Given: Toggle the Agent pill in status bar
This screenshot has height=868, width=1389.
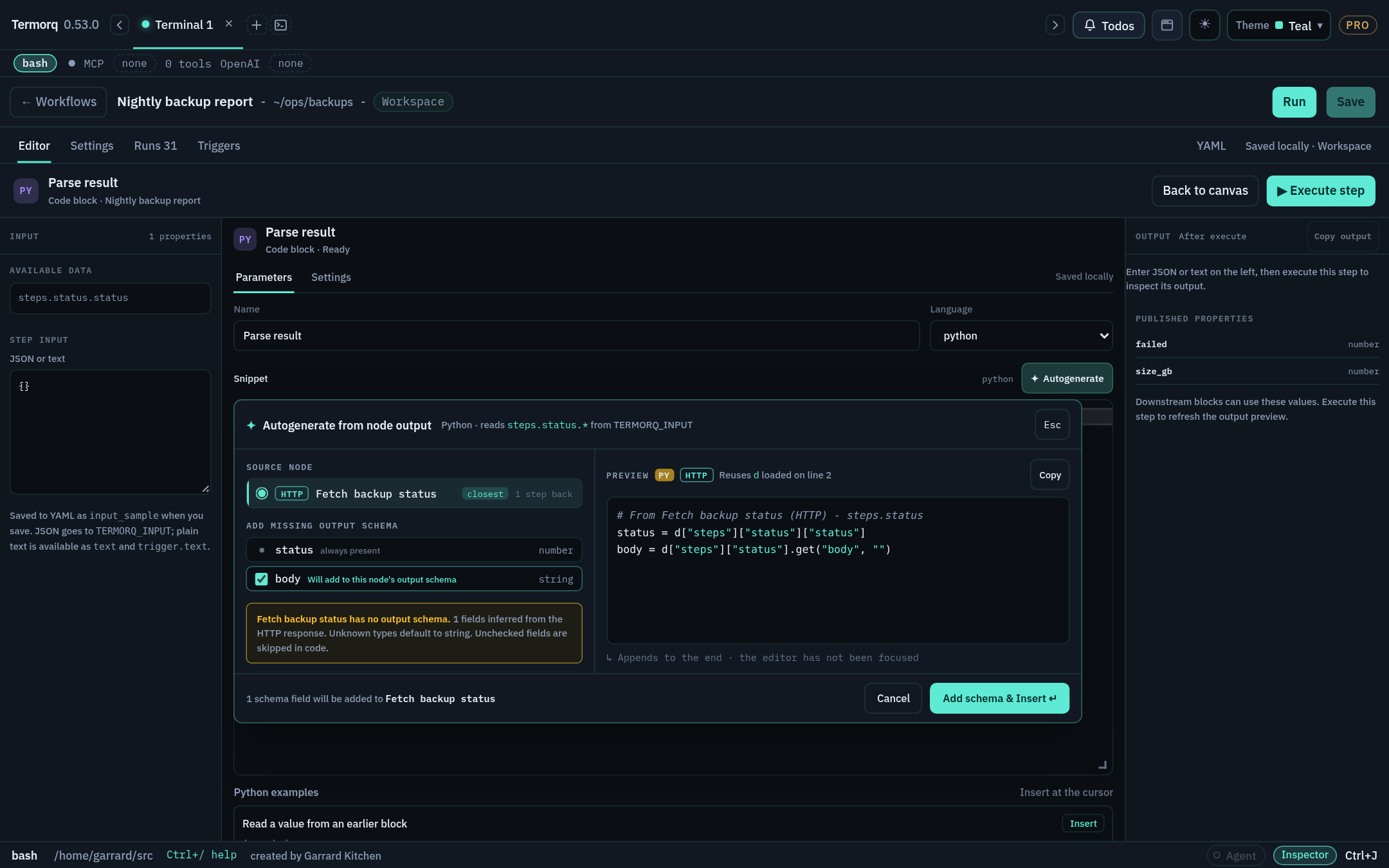Looking at the screenshot, I should point(1235,856).
